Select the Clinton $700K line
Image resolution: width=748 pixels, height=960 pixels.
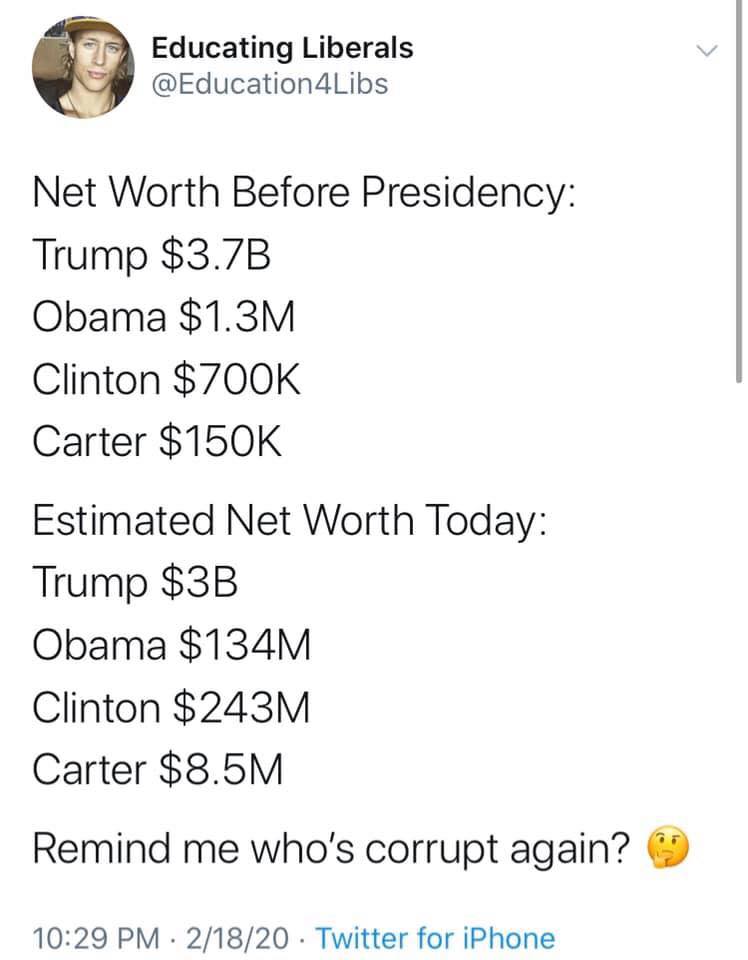point(166,380)
